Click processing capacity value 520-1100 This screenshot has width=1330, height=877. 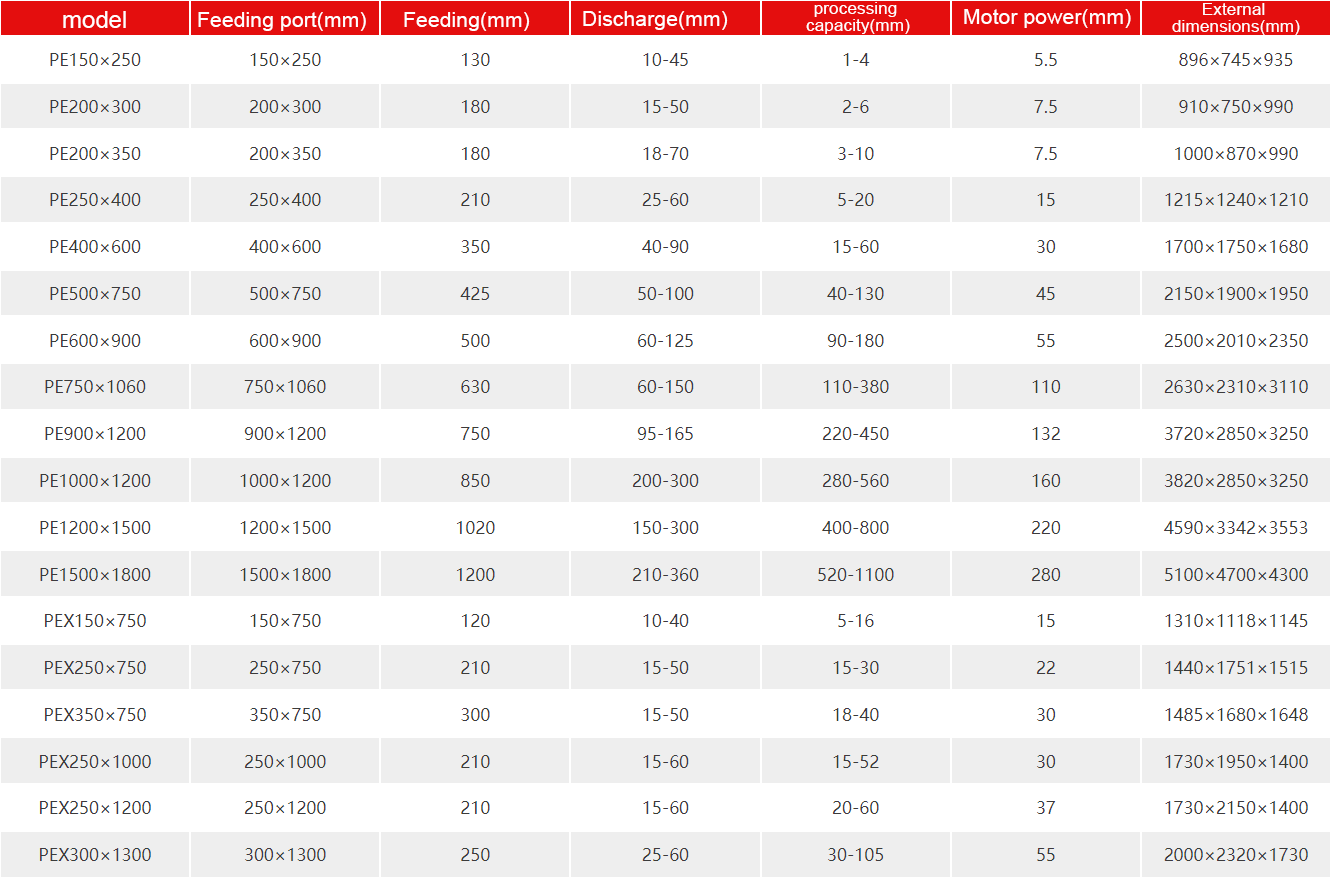(x=856, y=575)
